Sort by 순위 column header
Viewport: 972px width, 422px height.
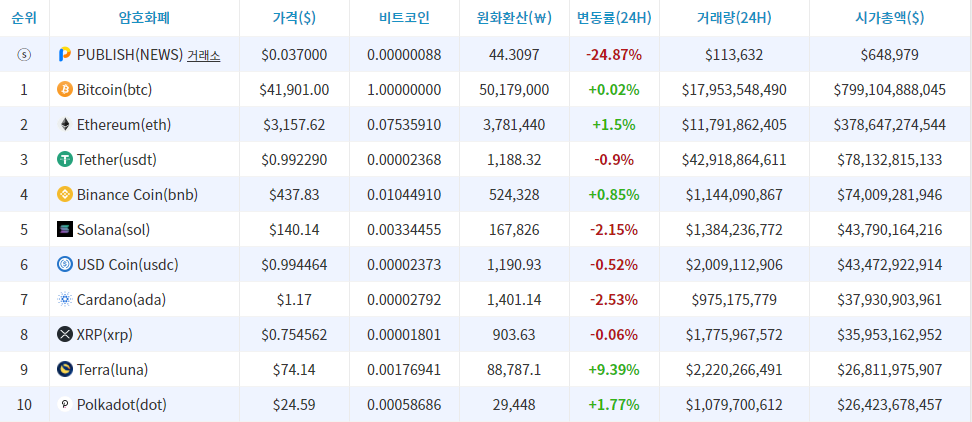tap(24, 18)
